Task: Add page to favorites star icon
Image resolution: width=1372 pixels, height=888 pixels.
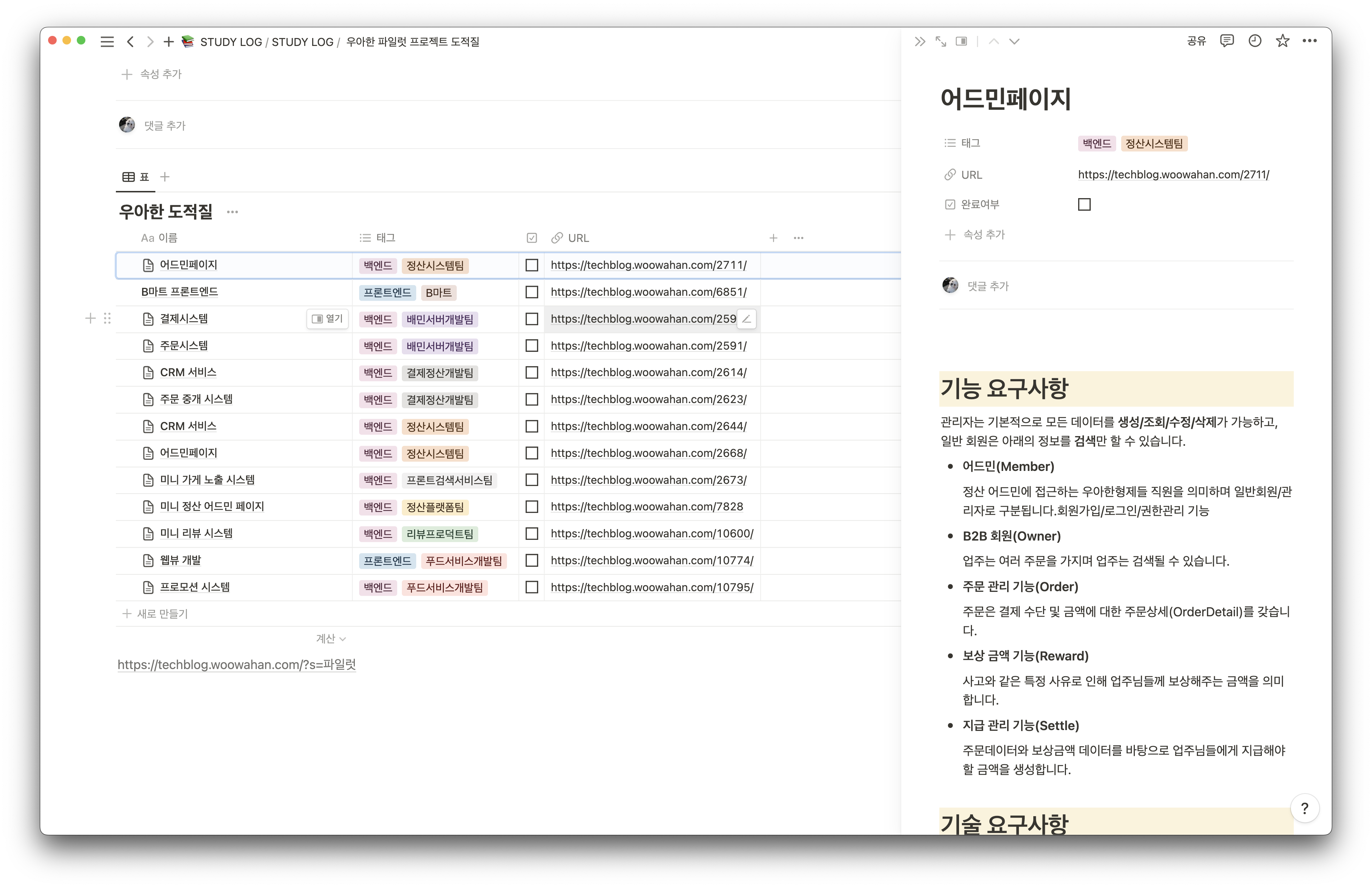Action: pyautogui.click(x=1282, y=41)
